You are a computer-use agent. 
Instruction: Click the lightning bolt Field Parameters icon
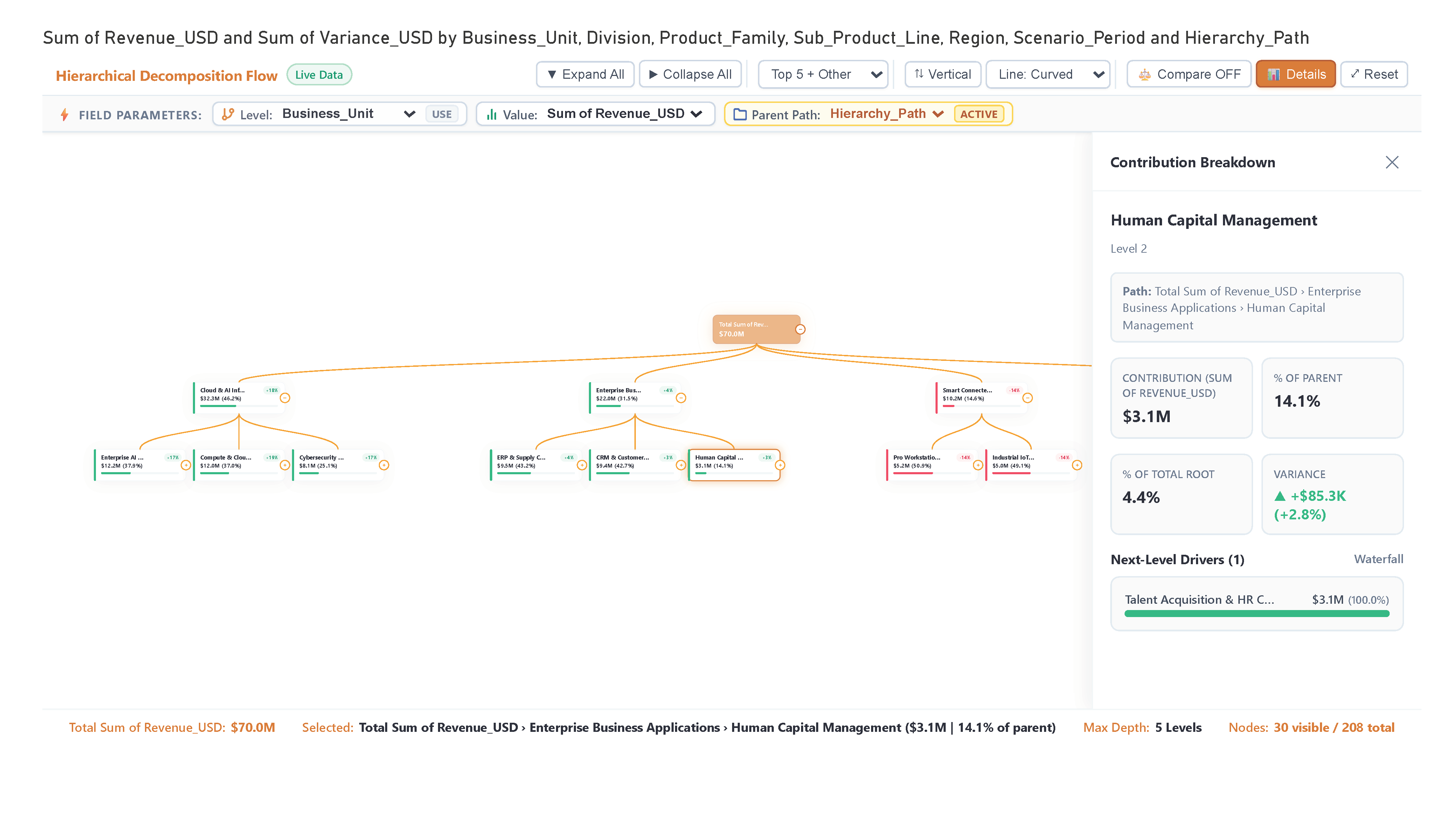tap(64, 115)
